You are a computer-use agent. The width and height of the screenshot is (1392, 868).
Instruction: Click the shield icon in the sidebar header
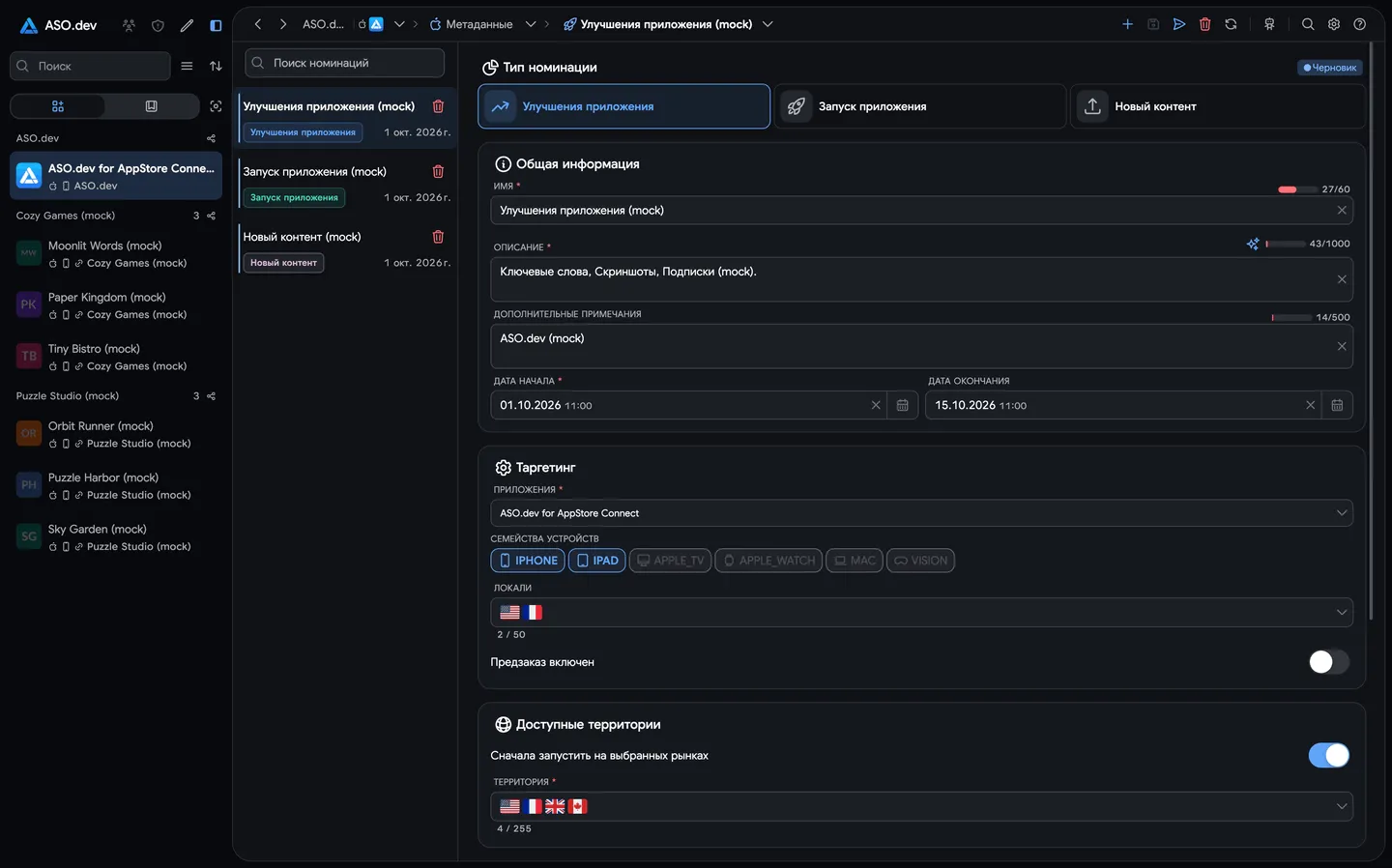pyautogui.click(x=158, y=25)
